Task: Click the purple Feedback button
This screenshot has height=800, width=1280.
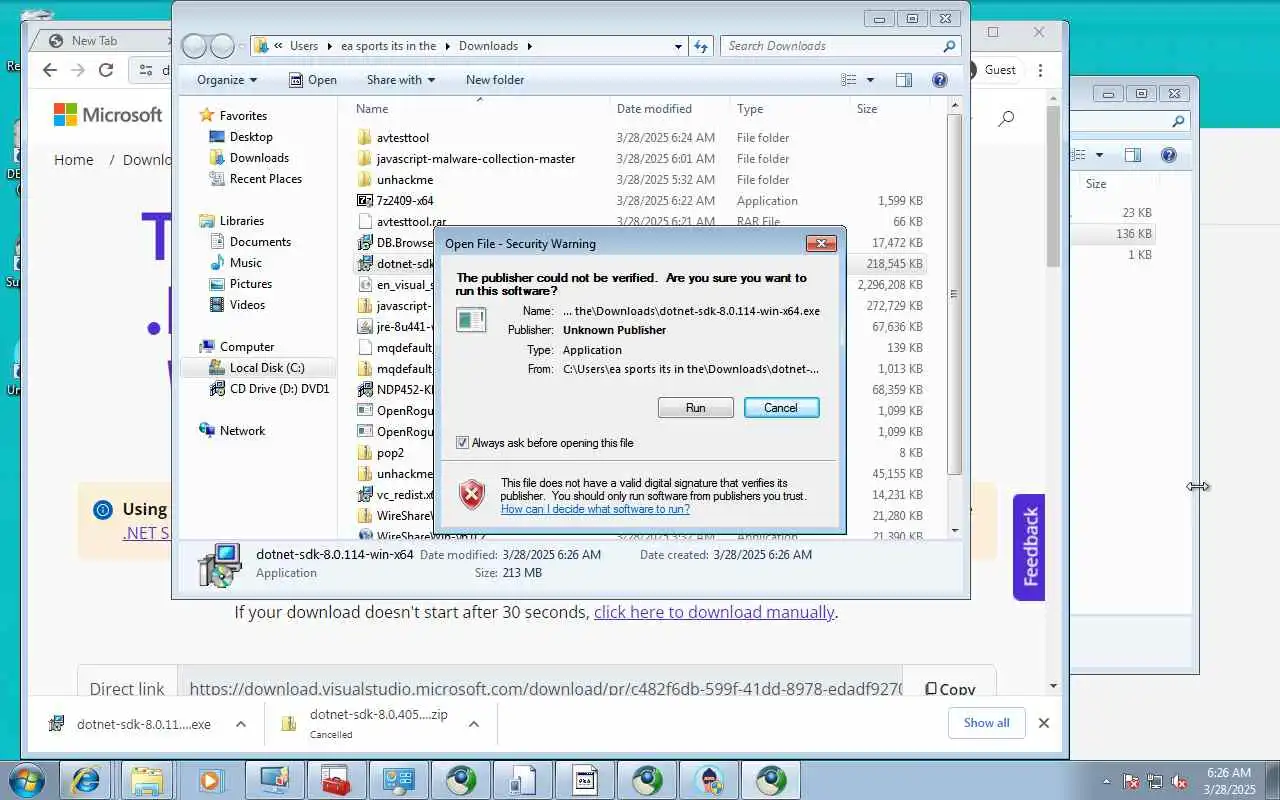Action: pyautogui.click(x=1029, y=547)
